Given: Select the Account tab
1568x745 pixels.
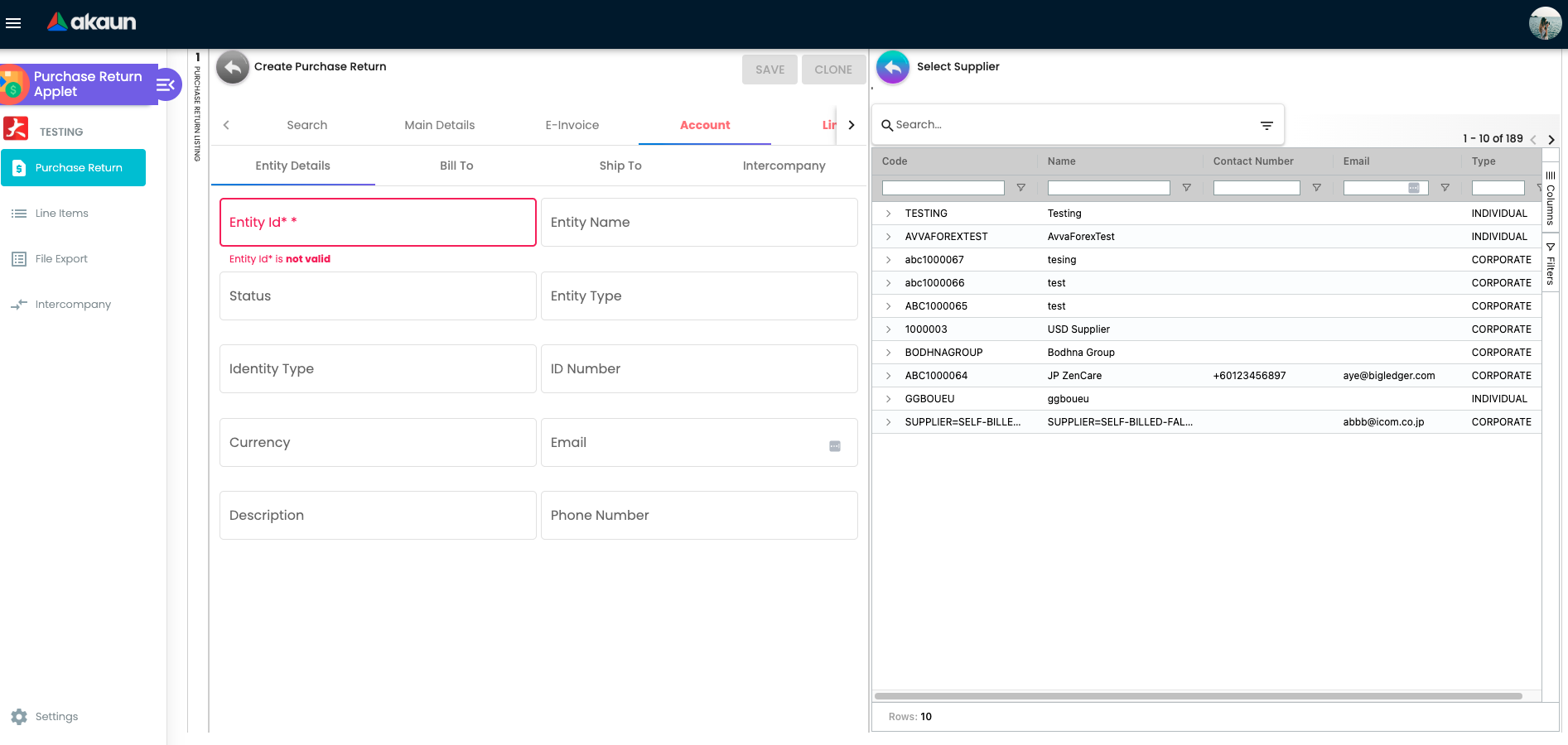Looking at the screenshot, I should pos(705,125).
